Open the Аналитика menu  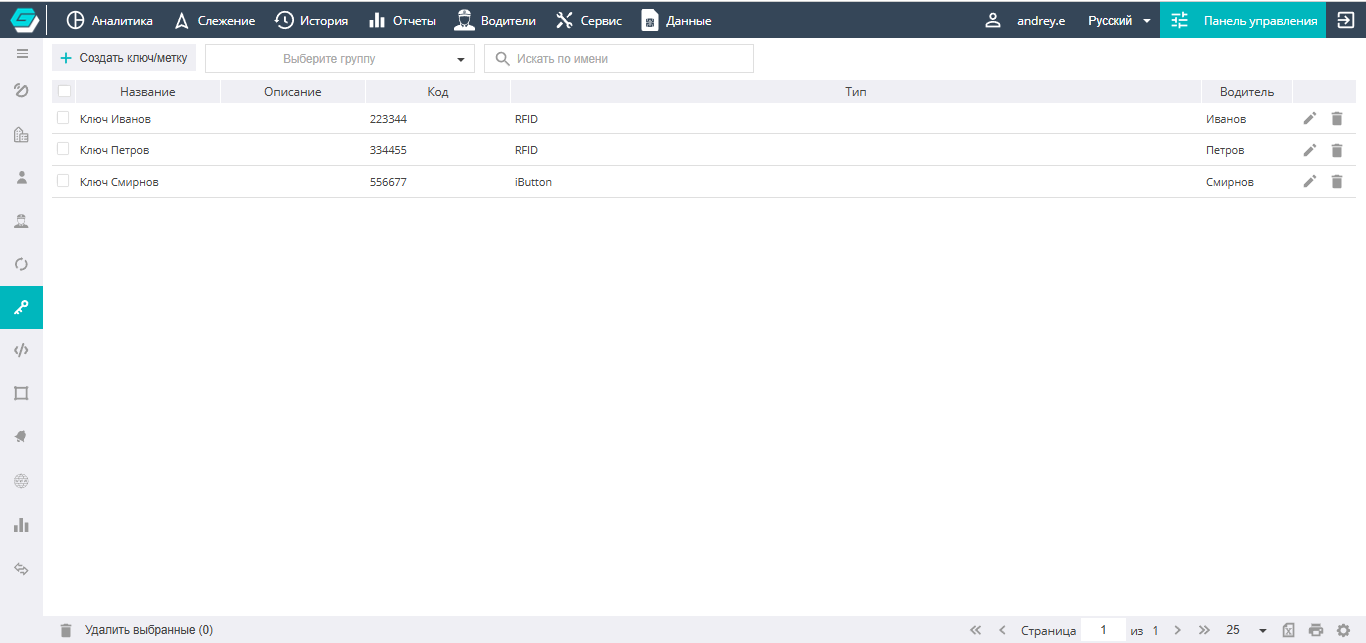click(110, 20)
